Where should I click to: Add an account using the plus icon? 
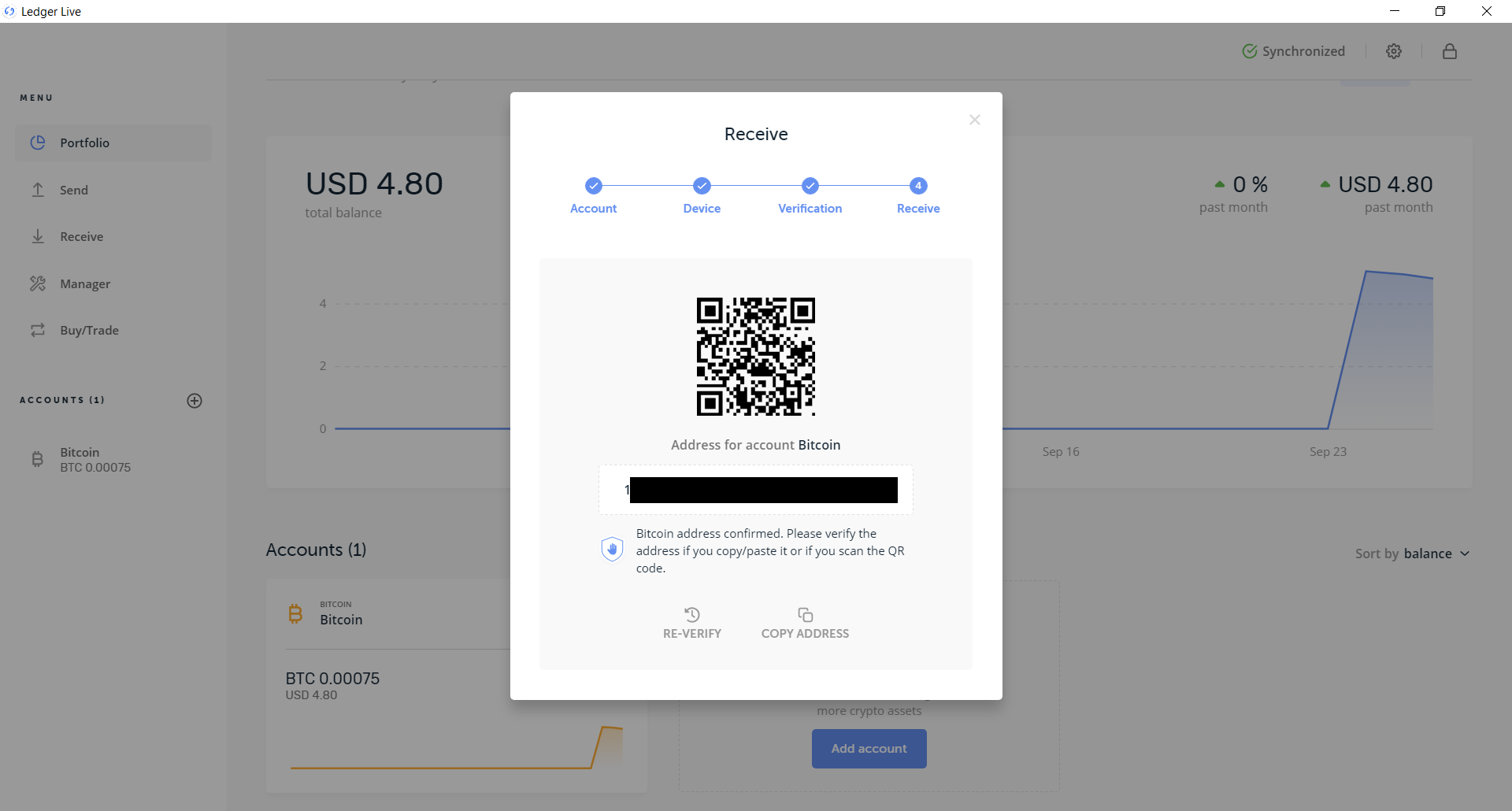[195, 401]
